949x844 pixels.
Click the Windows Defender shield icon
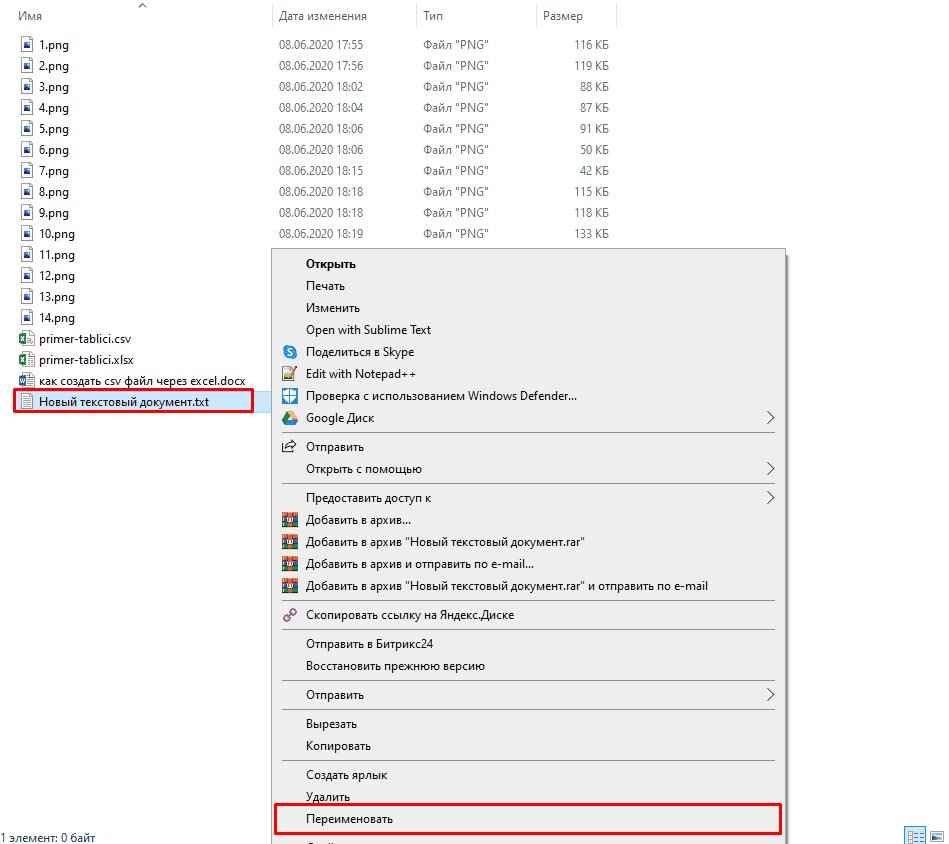(x=290, y=396)
